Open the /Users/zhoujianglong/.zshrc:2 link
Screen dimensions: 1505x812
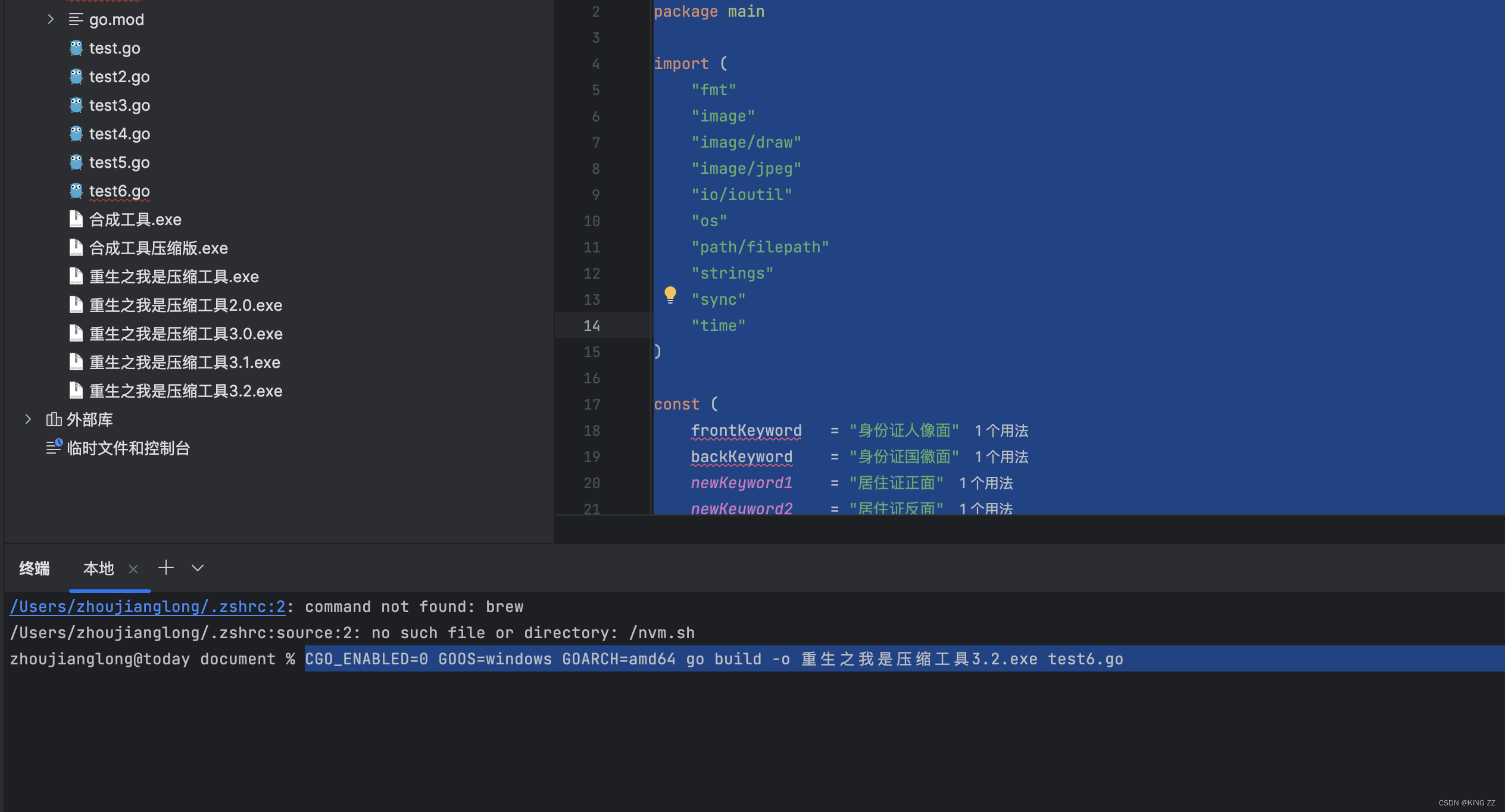[148, 607]
